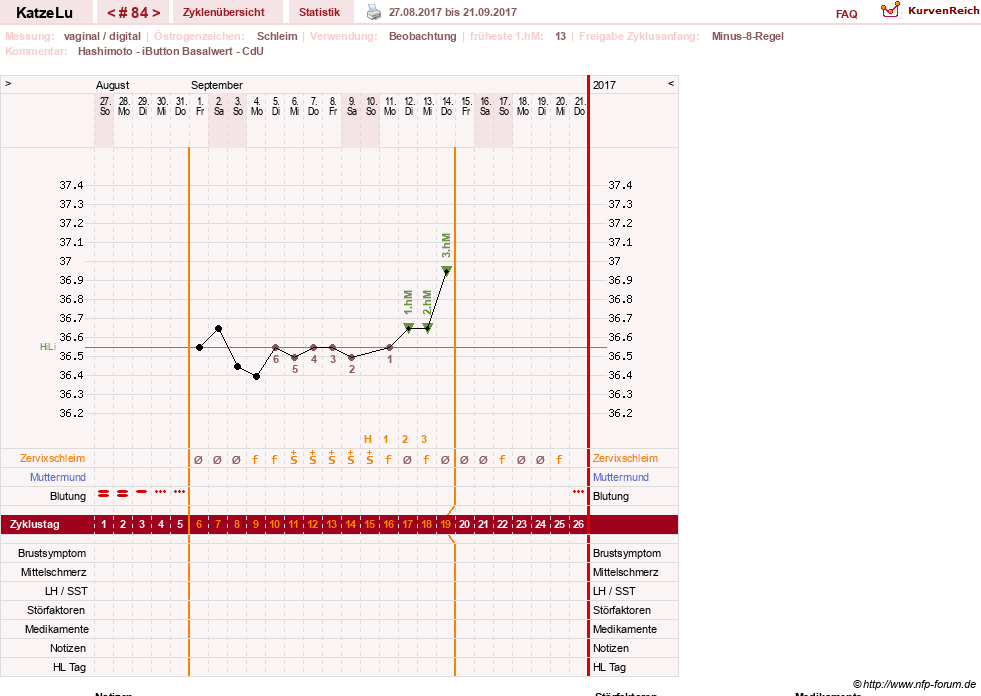Click the 1.hM temperature marker
Viewport: 981px width, 696px height.
coord(409,327)
